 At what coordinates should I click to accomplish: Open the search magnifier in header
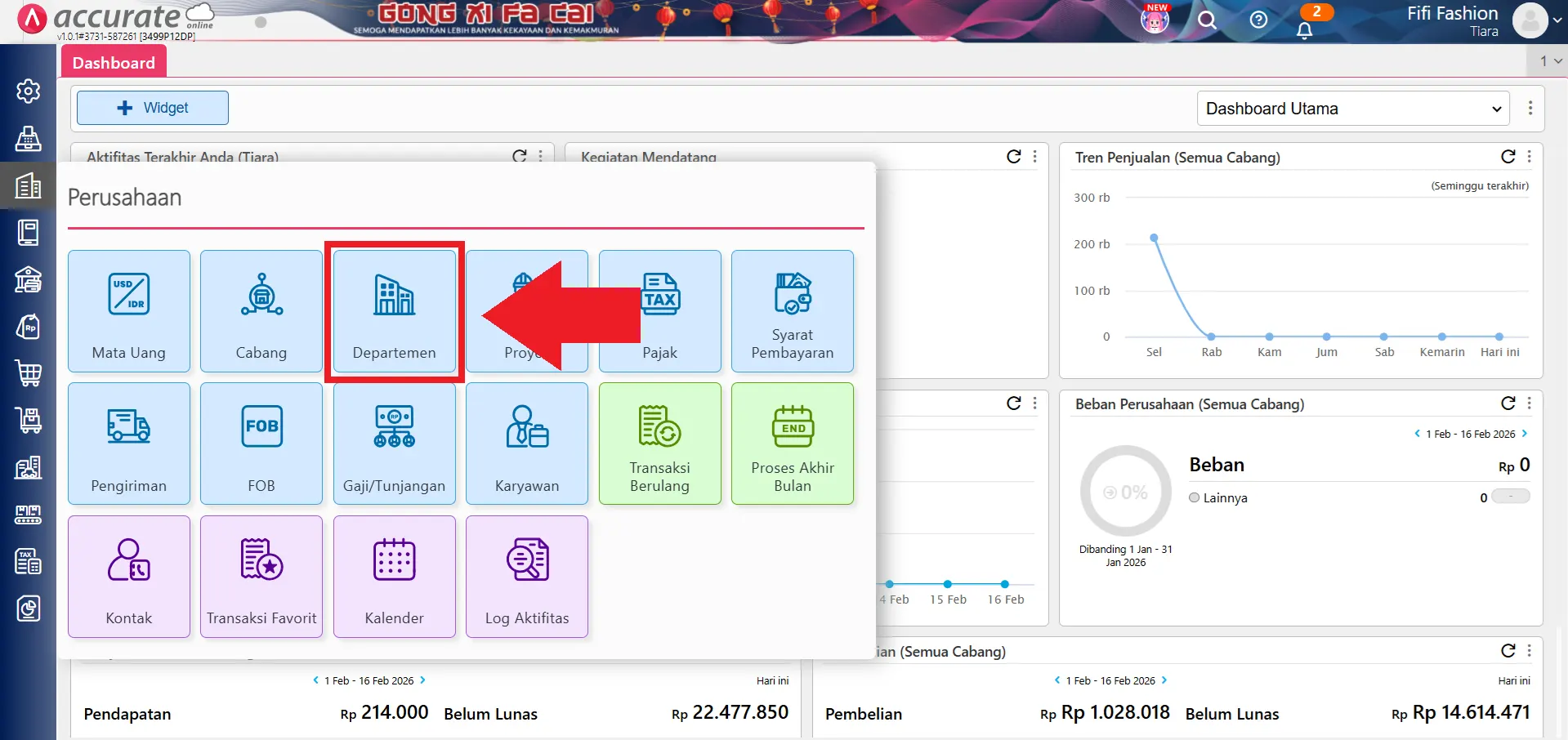1207,20
